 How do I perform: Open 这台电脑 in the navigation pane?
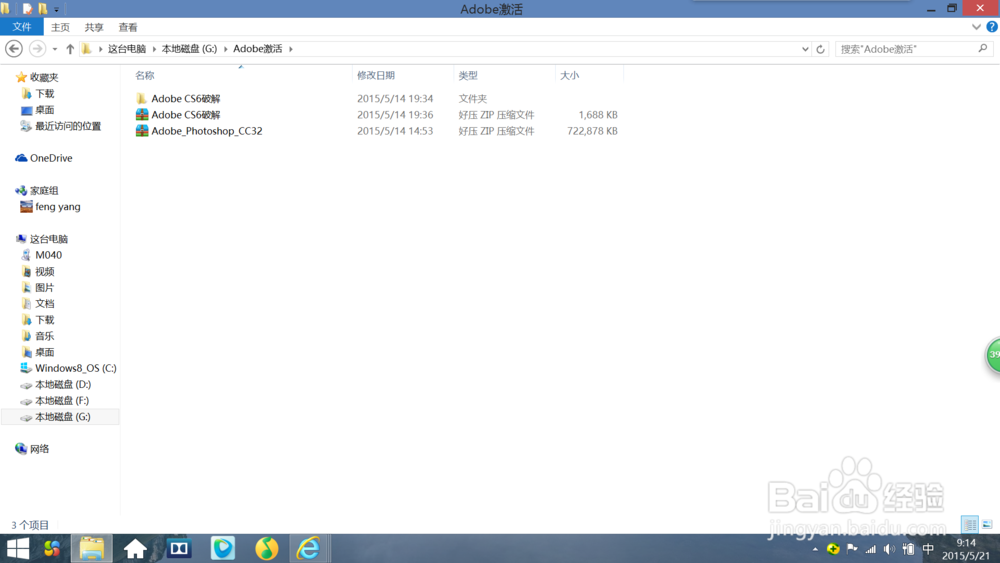(x=48, y=239)
